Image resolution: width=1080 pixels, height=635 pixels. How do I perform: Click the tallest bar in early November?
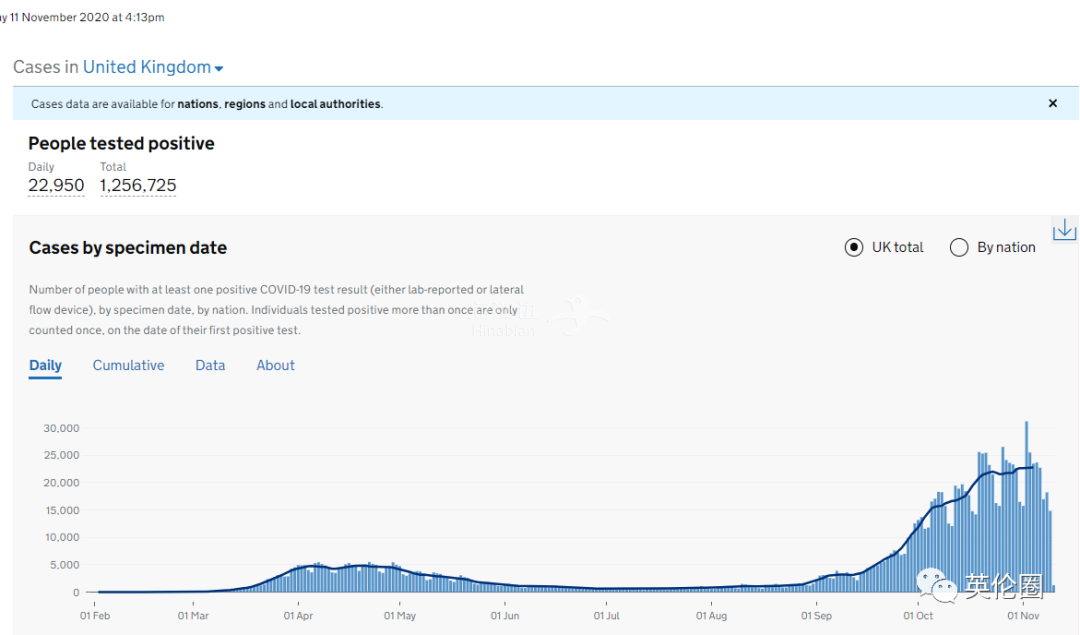[x=1026, y=507]
